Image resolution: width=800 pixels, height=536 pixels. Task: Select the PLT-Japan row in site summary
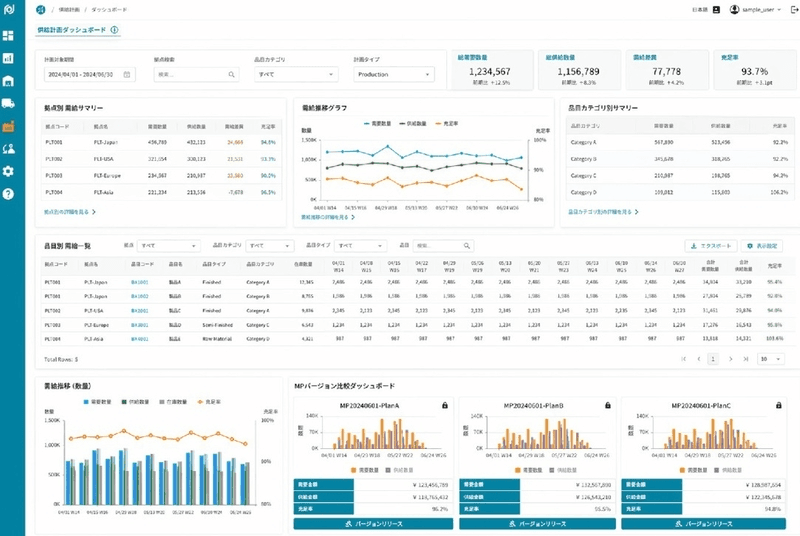[161, 142]
